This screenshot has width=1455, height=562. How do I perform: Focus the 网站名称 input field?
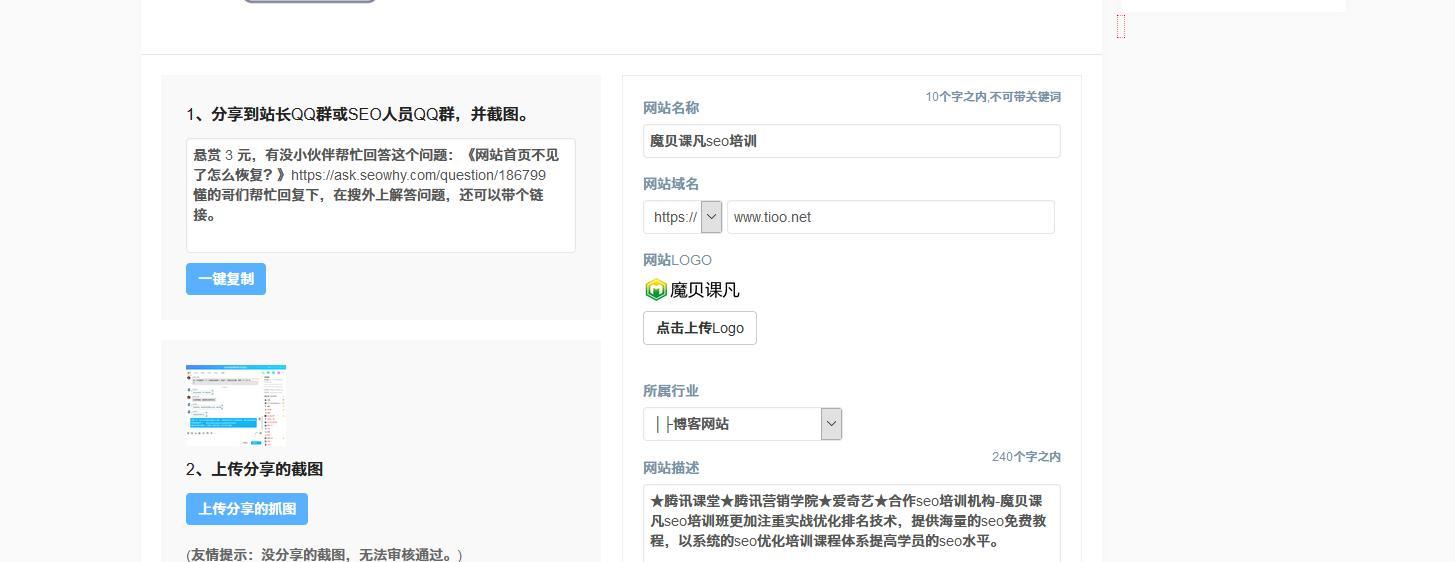(852, 141)
